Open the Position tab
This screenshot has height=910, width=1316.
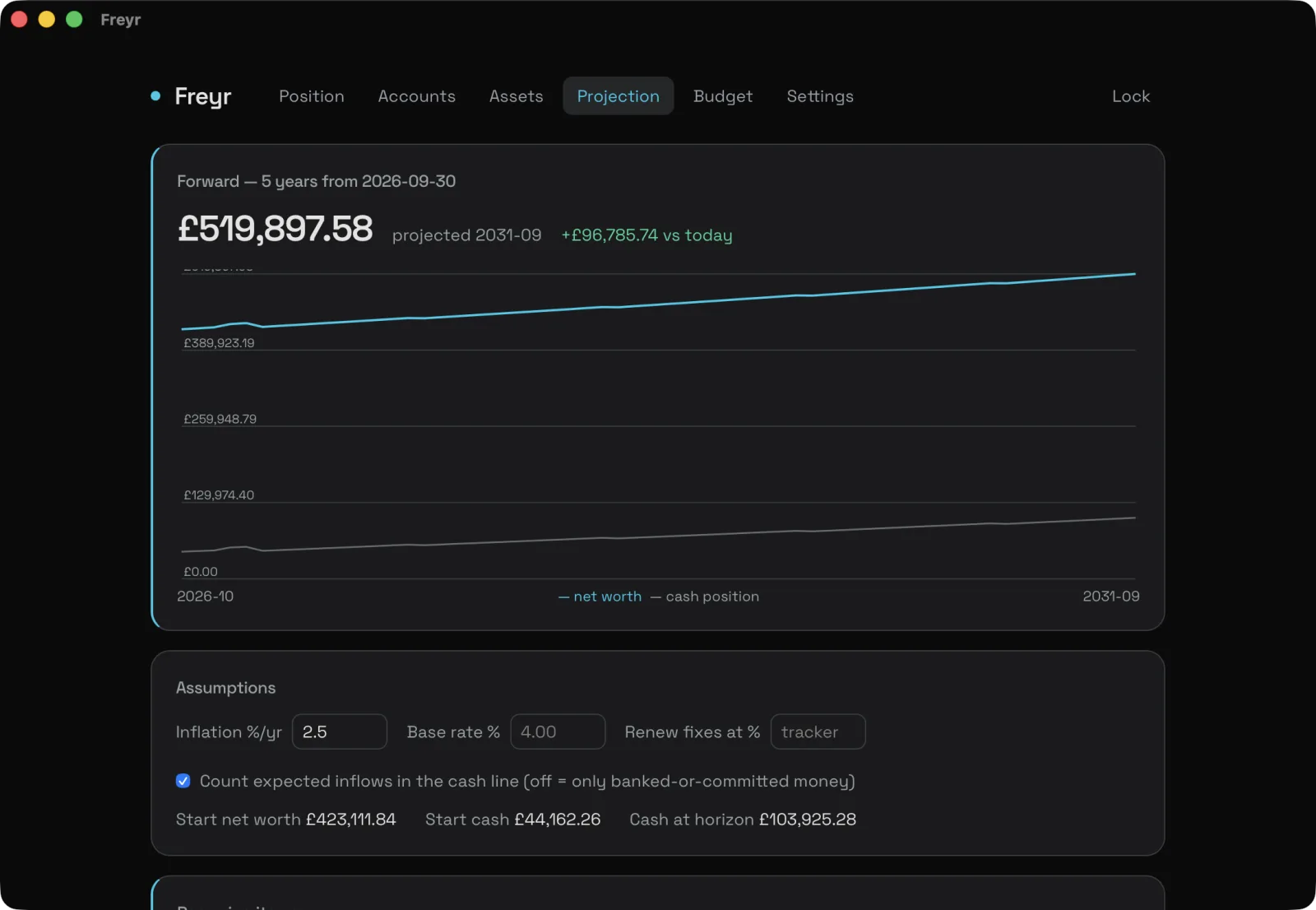[x=311, y=96]
